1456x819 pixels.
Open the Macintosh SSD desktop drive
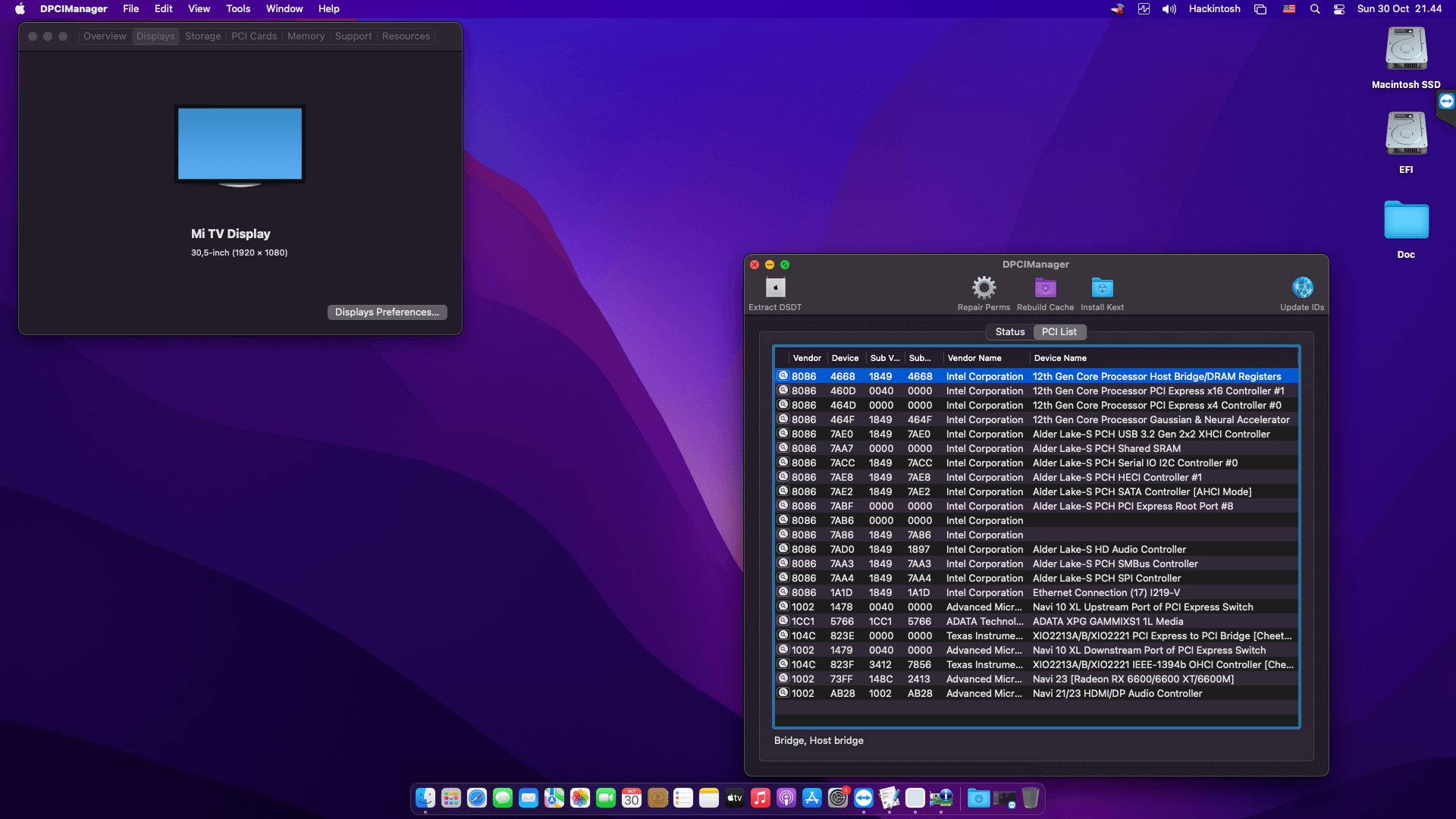click(x=1406, y=49)
